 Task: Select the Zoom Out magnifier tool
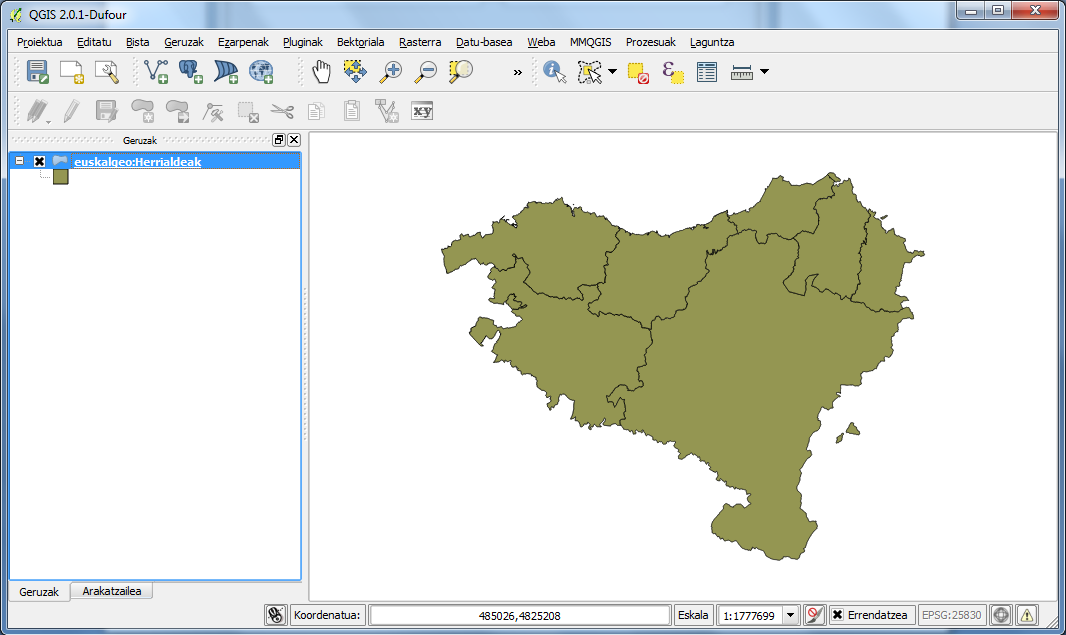pos(426,71)
